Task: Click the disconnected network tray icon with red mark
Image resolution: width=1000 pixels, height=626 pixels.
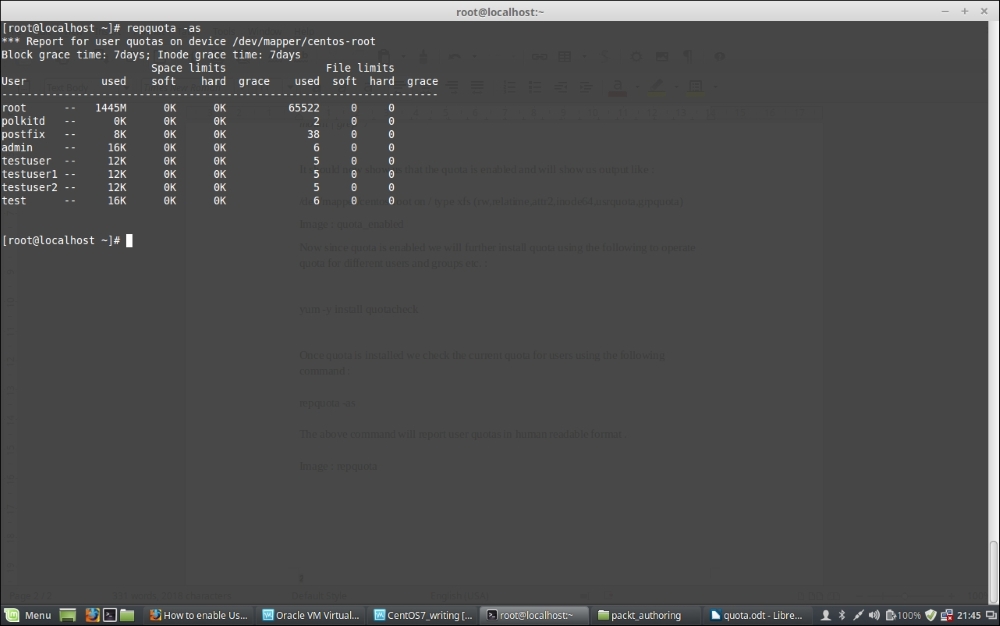Action: 947,615
